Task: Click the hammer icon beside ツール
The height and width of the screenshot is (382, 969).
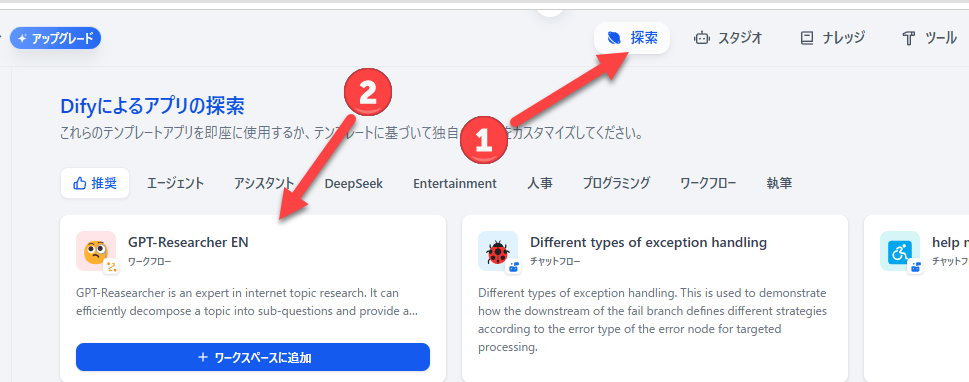Action: tap(908, 38)
